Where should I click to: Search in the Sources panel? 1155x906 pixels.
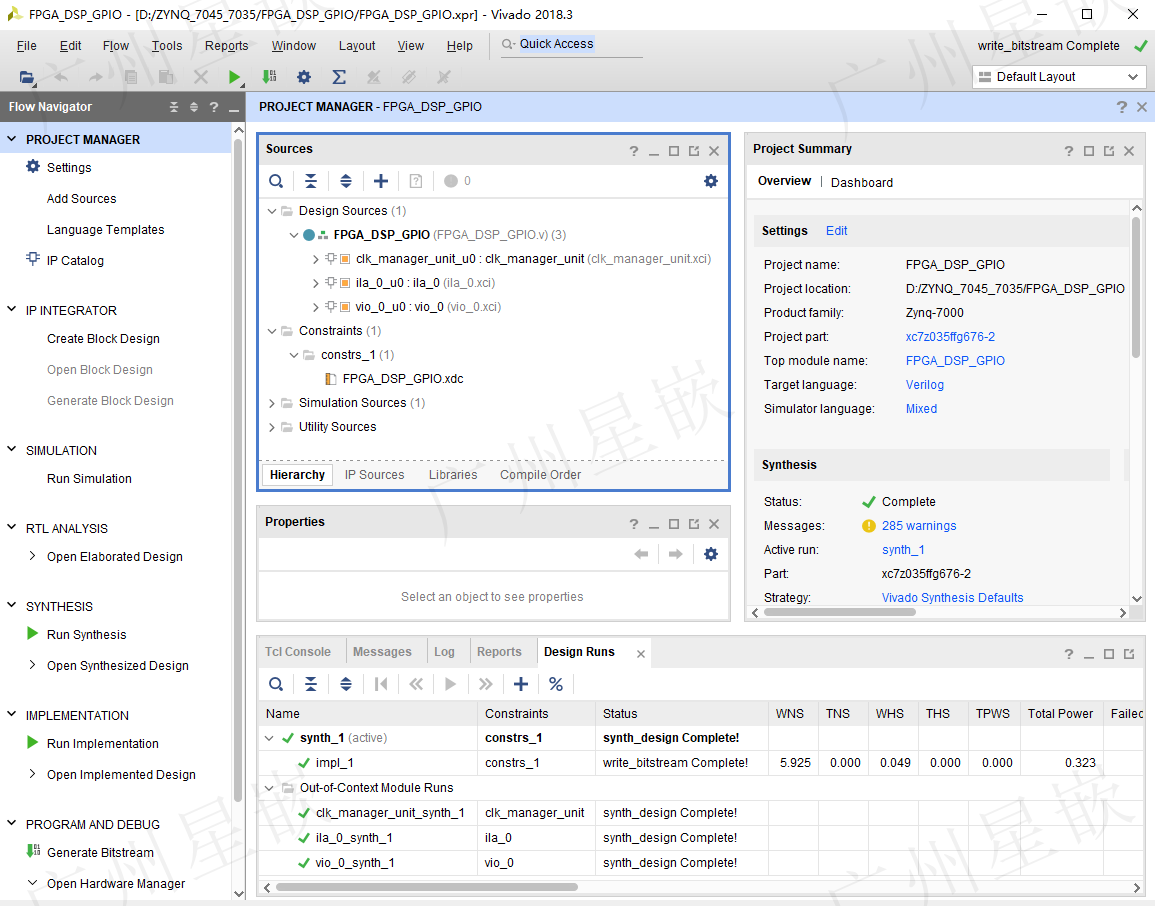[x=275, y=181]
